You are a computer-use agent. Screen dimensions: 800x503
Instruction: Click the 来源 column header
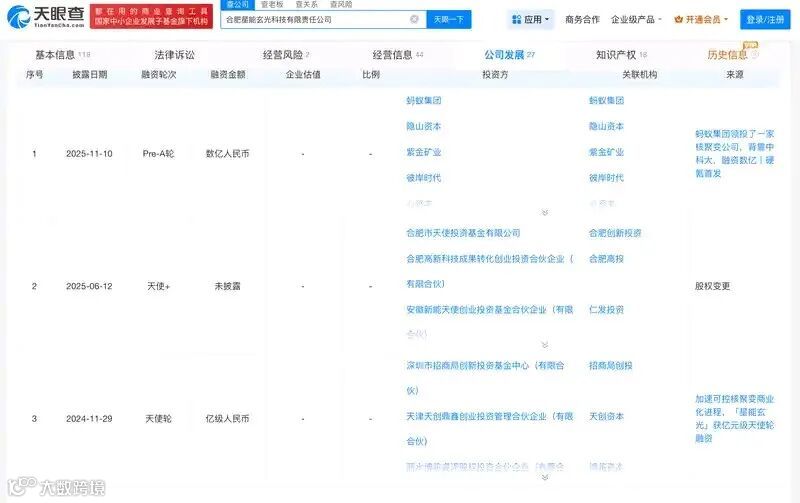(x=735, y=74)
